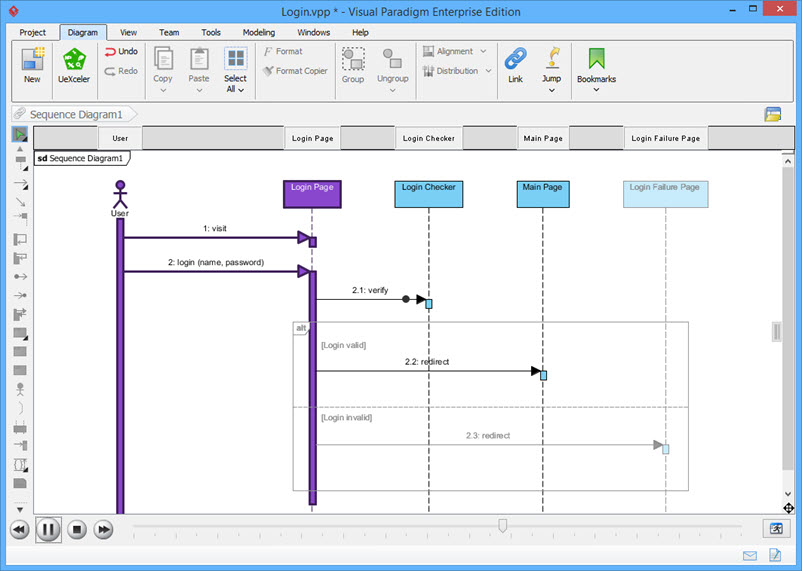Open the Project menu

(x=32, y=32)
